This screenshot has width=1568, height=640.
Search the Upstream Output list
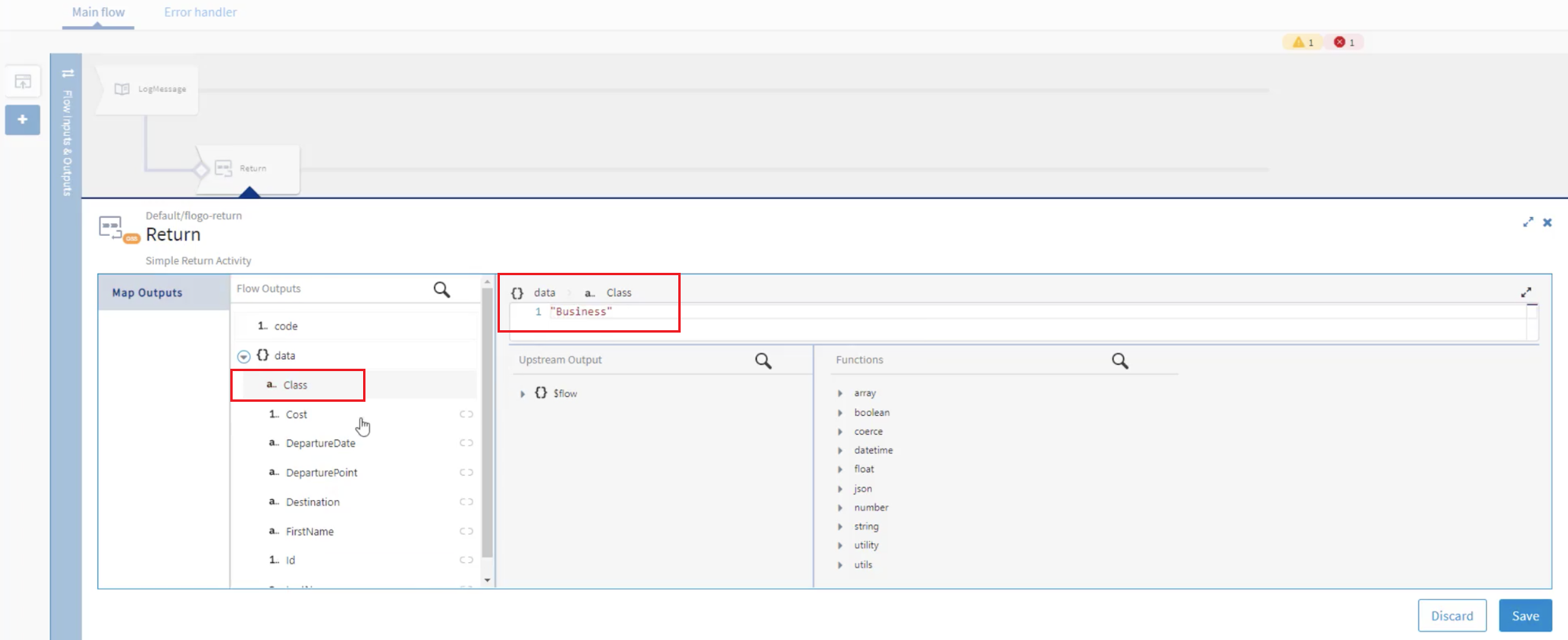point(763,361)
